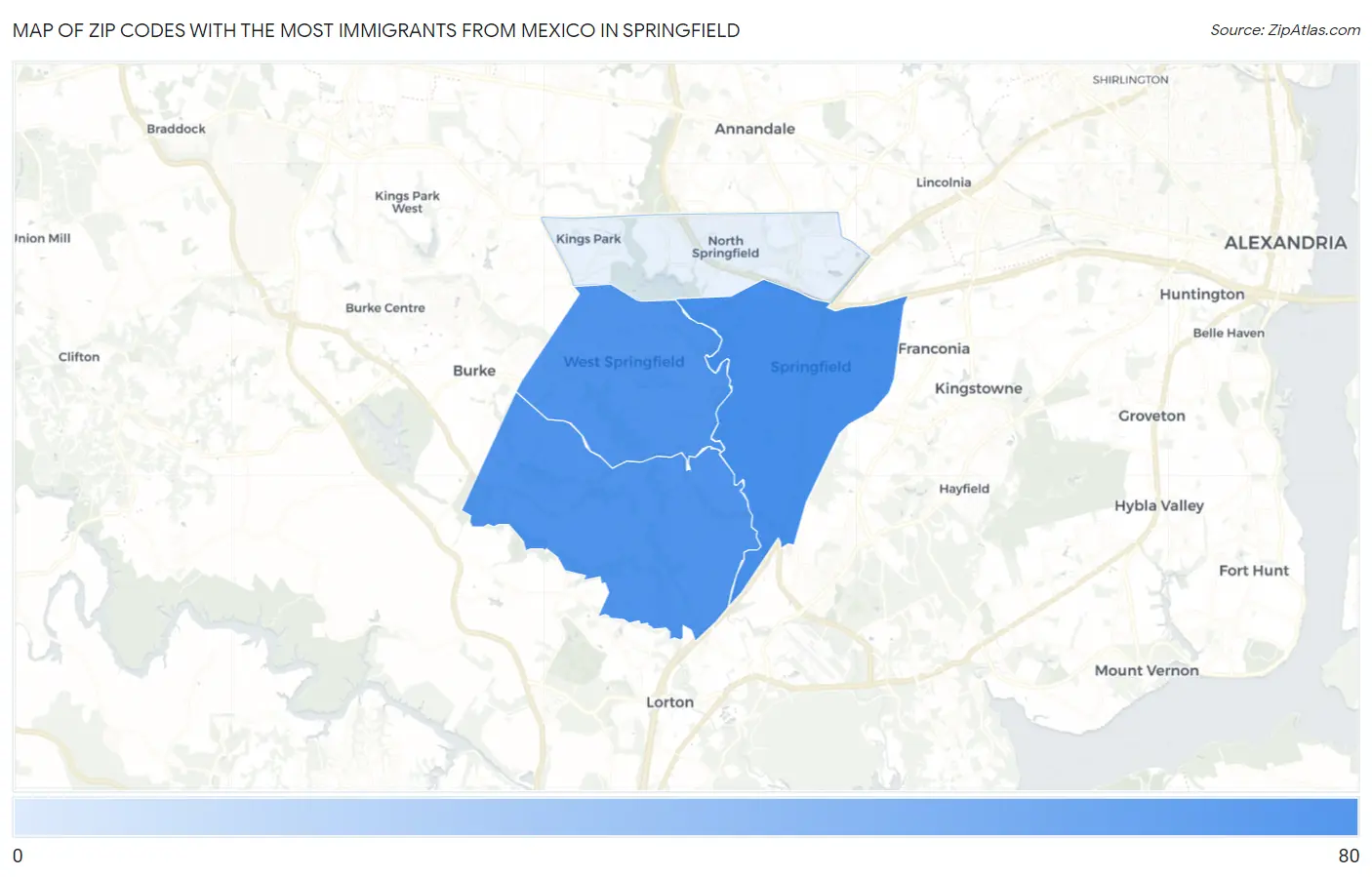
Task: Click the Mount Vernon place label
Action: (x=1147, y=670)
